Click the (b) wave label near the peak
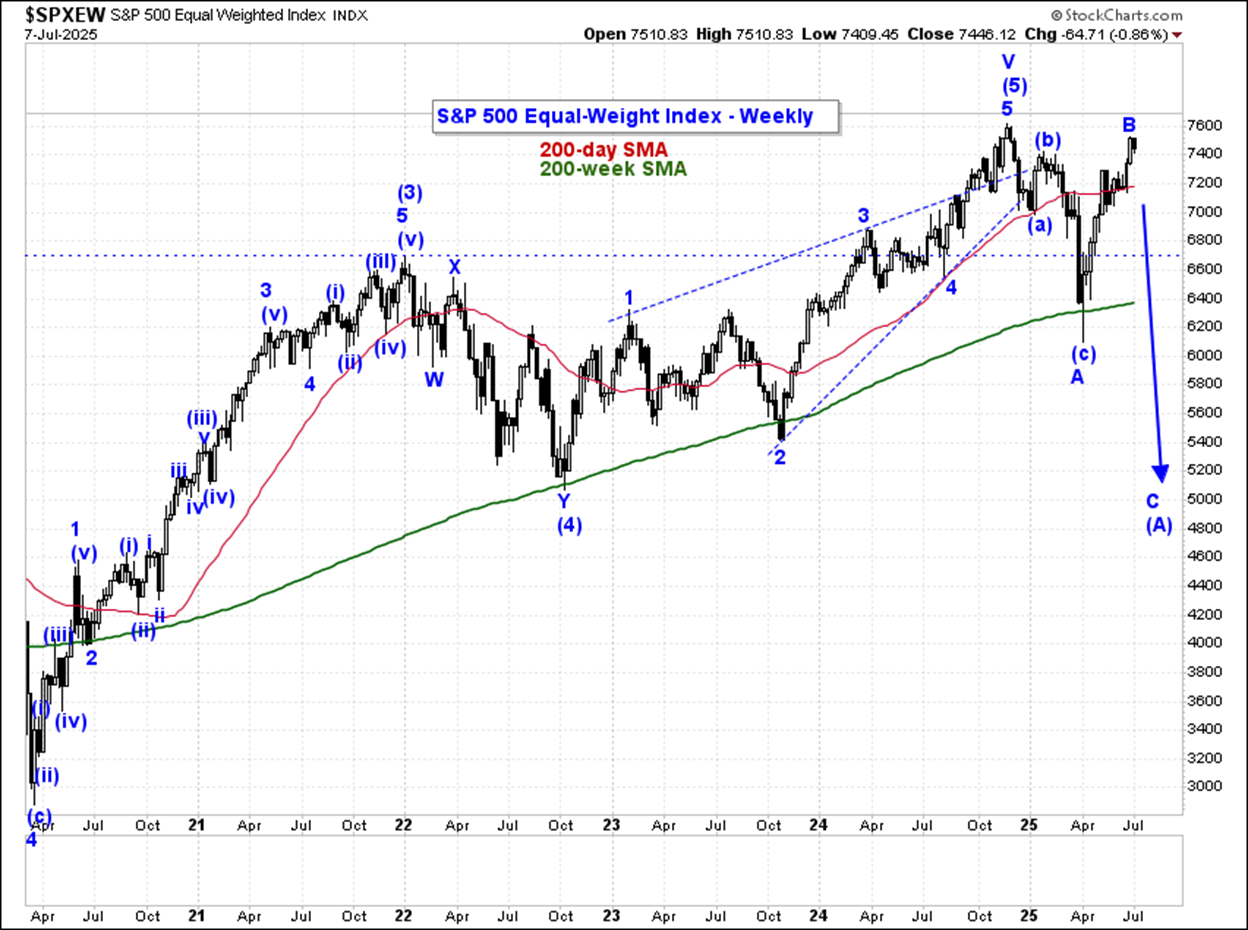 [1047, 139]
